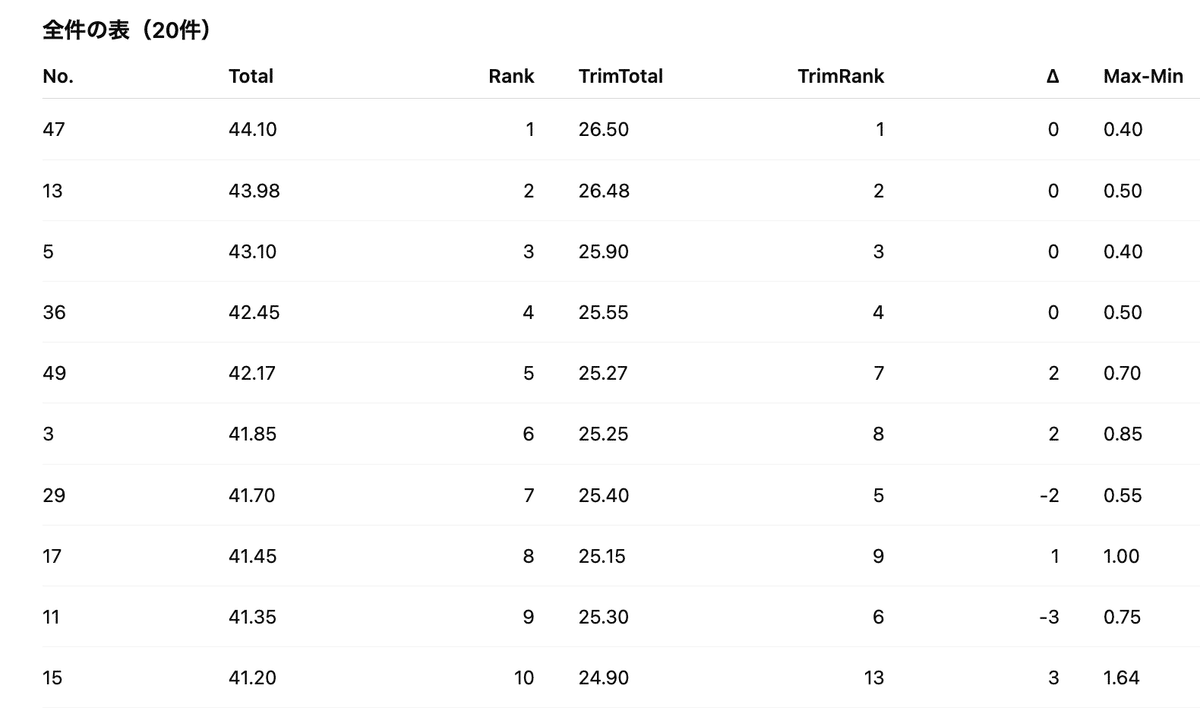Select the No. 29 cell
This screenshot has width=1200, height=717.
coord(54,496)
